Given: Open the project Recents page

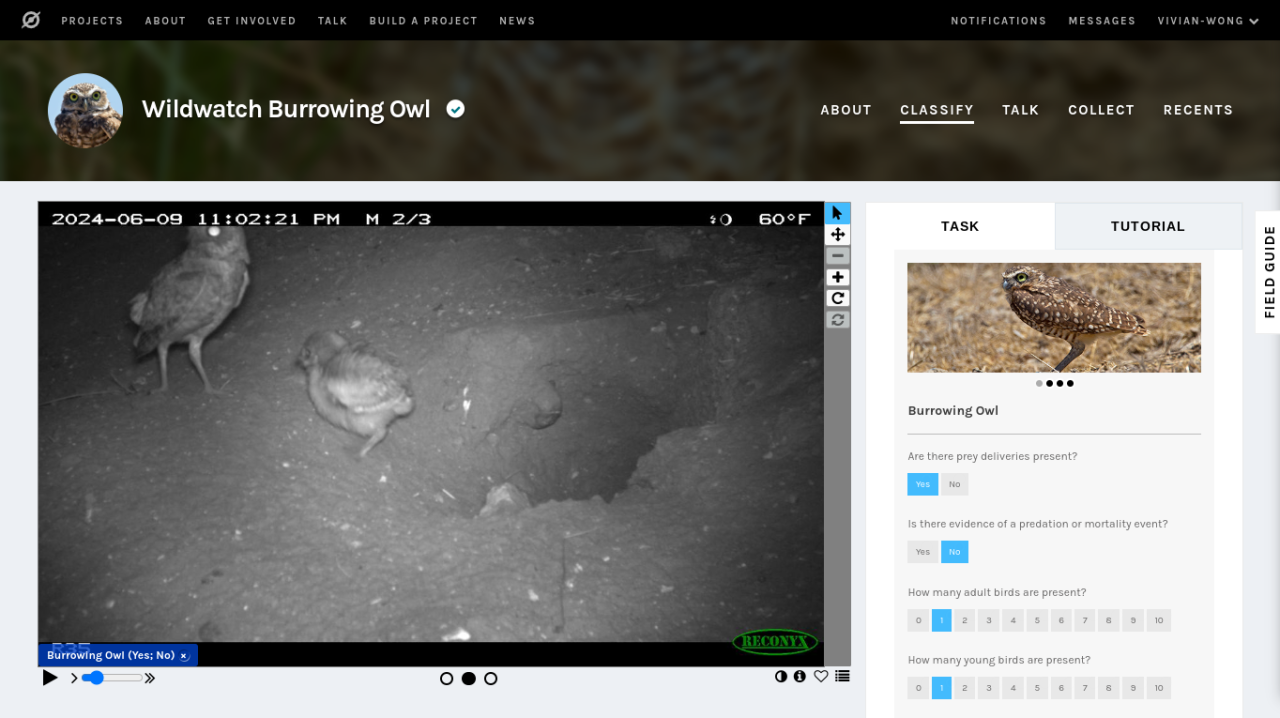Looking at the screenshot, I should 1198,110.
